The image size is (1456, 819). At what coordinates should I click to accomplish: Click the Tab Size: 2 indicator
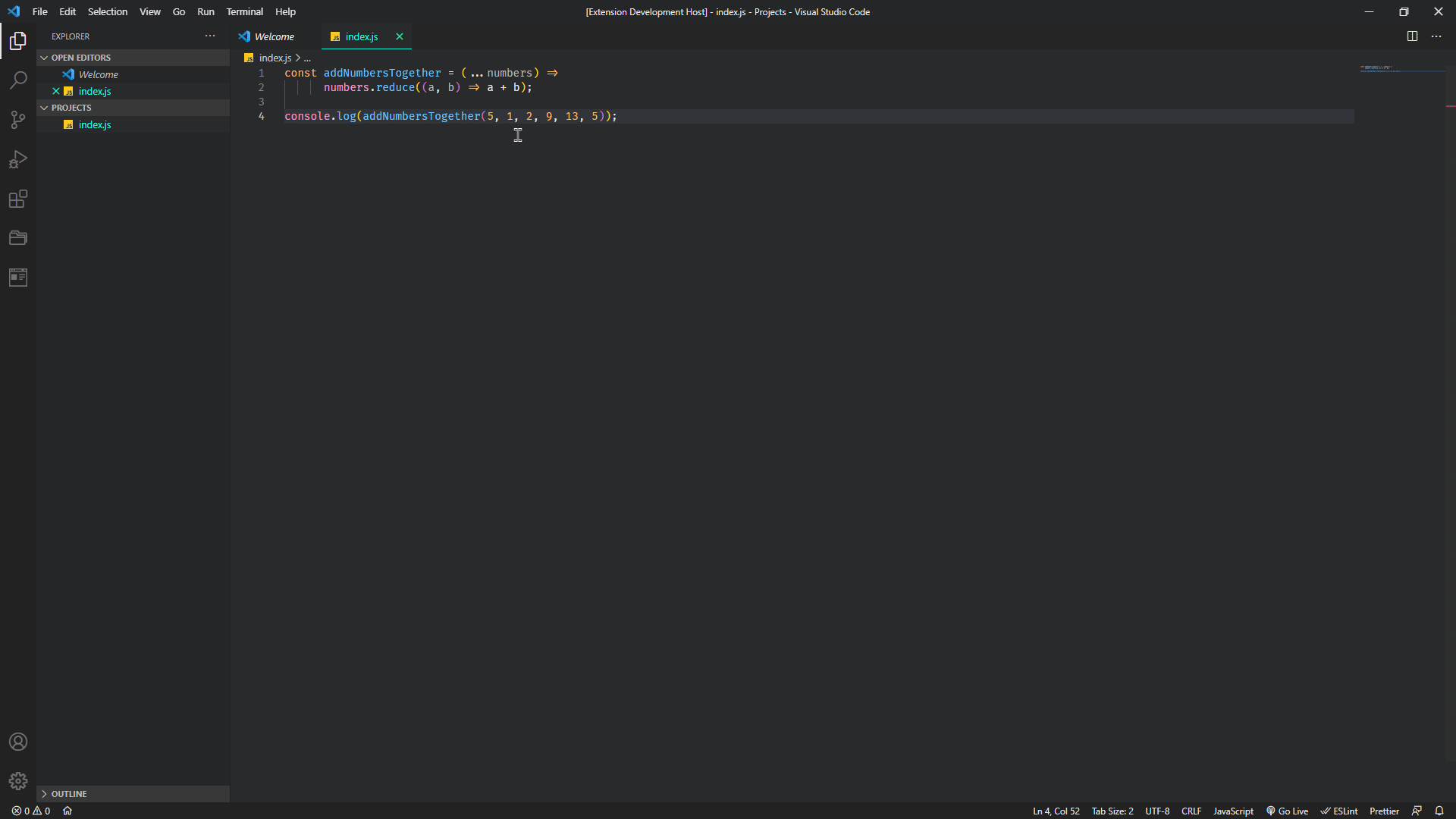[1112, 811]
